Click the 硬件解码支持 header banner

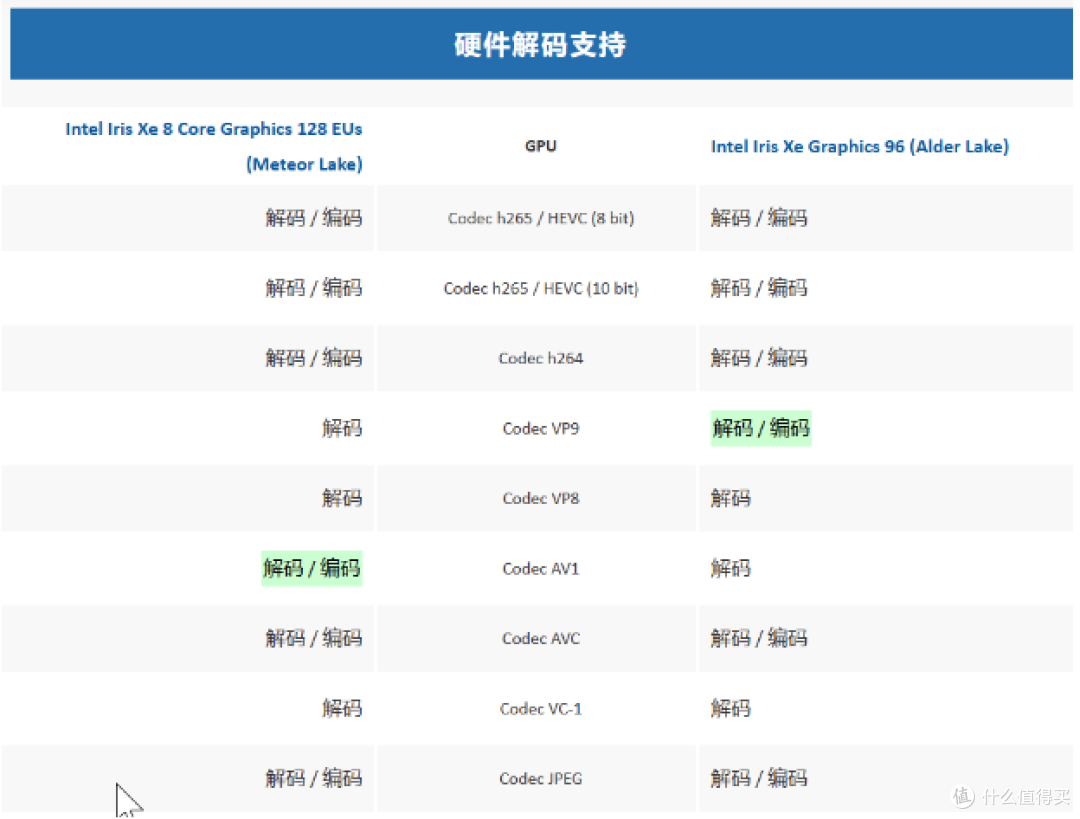pyautogui.click(x=541, y=44)
